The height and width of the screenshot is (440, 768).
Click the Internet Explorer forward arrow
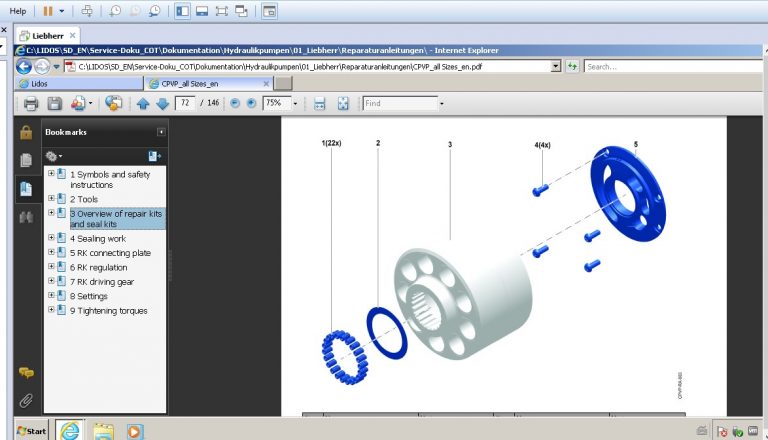tap(42, 66)
